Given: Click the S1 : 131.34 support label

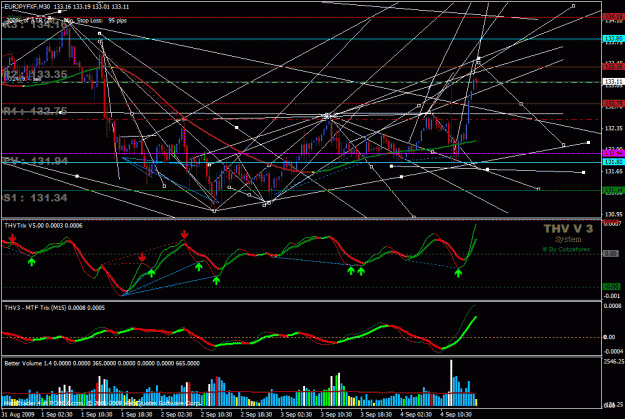Looking at the screenshot, I should tap(35, 198).
